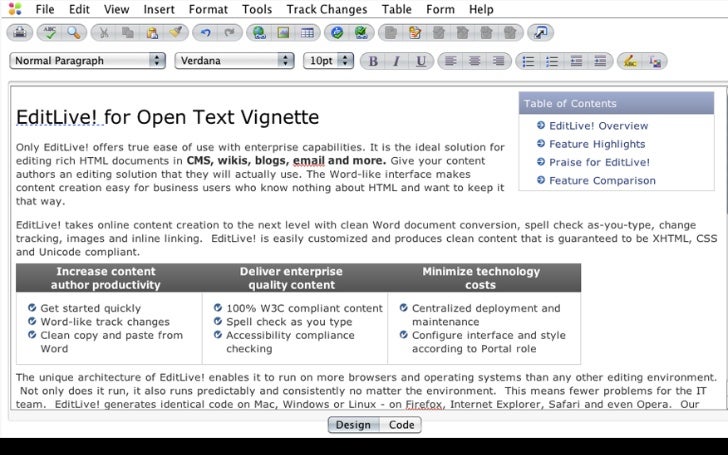Center align the text
Image resolution: width=728 pixels, height=455 pixels.
coord(474,61)
